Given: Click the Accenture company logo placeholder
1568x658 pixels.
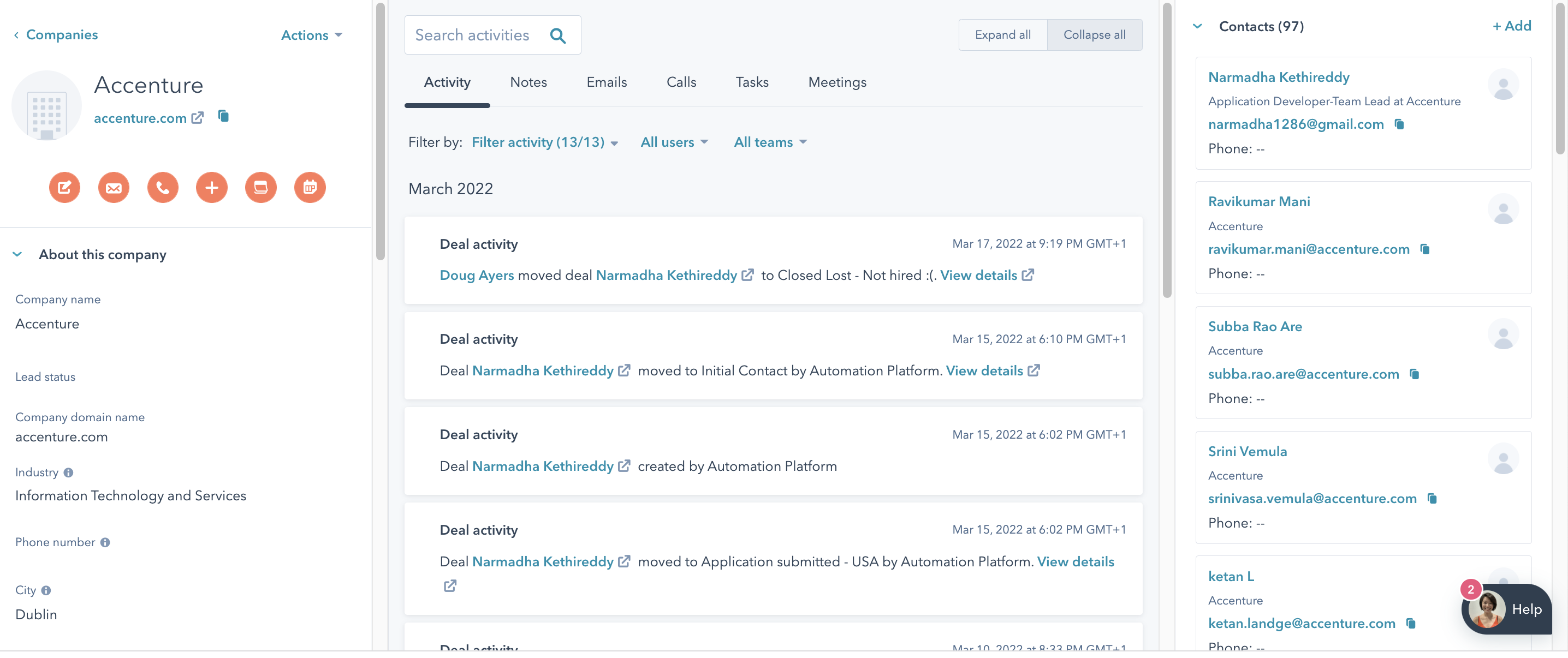Looking at the screenshot, I should point(47,106).
